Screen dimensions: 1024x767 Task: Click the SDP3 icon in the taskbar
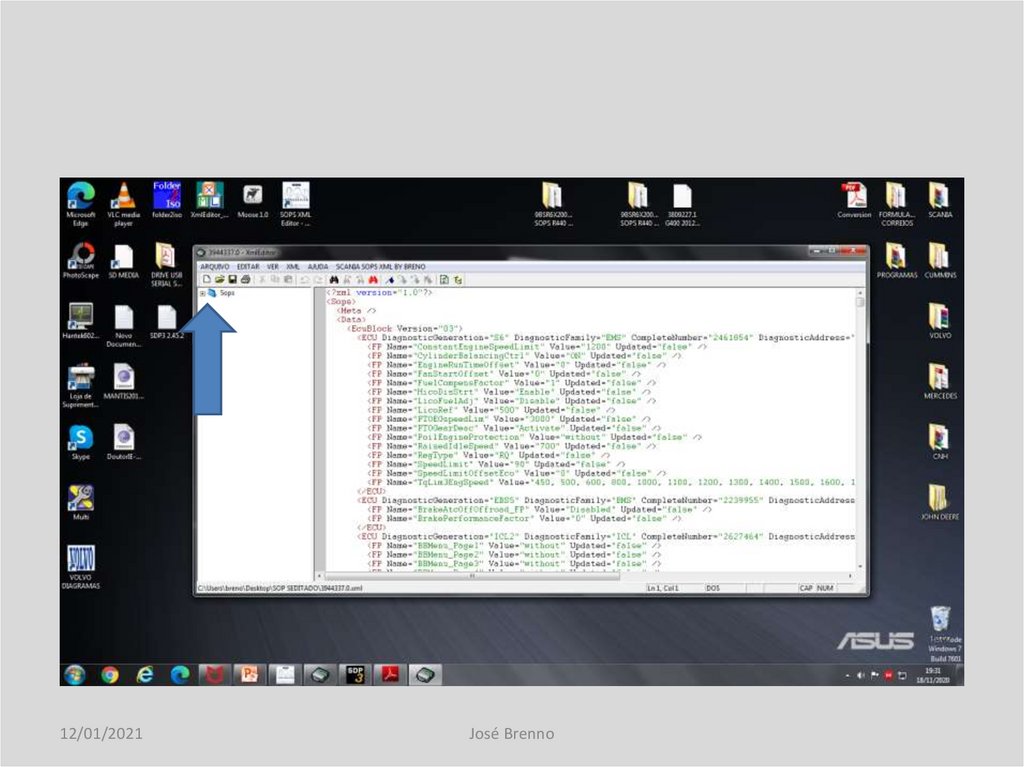click(354, 675)
